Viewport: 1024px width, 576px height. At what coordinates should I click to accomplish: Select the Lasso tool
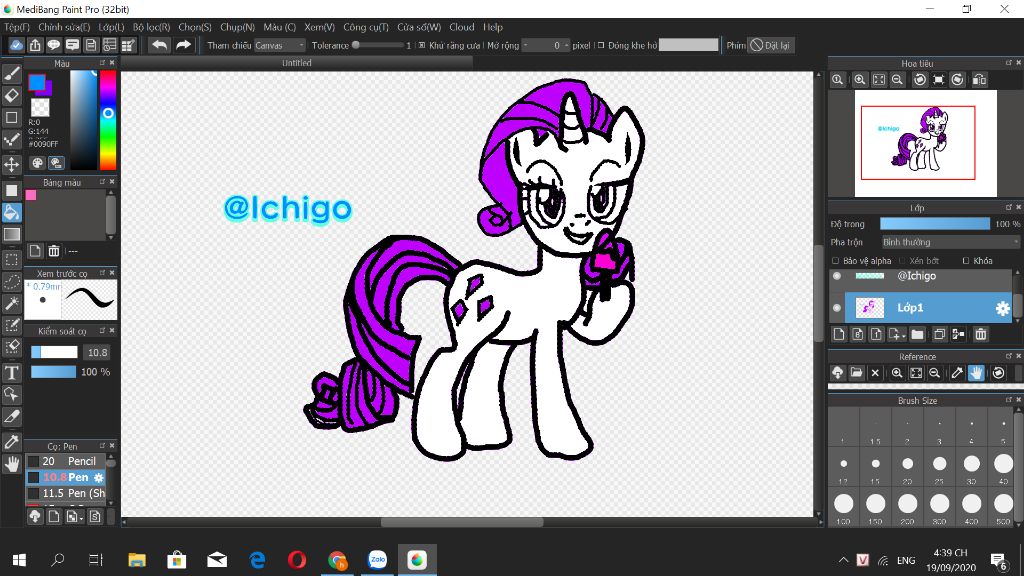pos(12,281)
